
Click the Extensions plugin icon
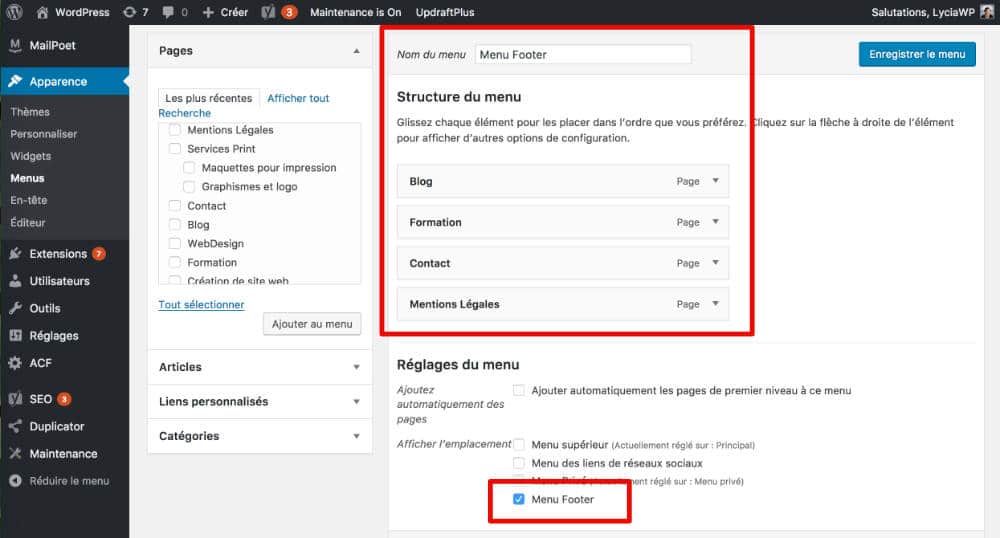pos(15,254)
